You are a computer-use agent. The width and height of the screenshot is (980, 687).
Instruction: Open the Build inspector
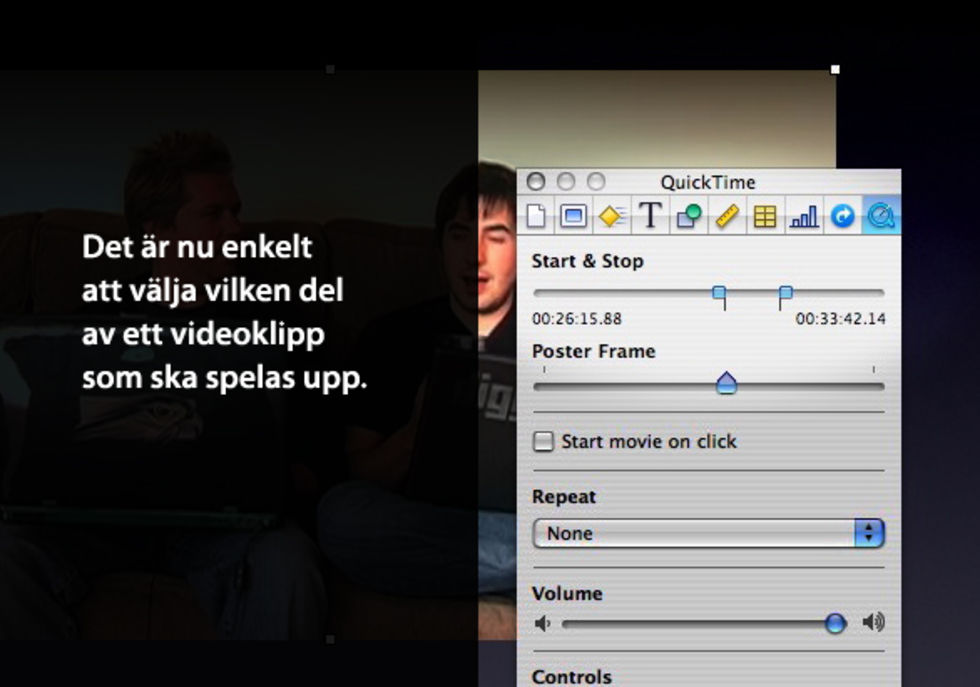point(612,216)
